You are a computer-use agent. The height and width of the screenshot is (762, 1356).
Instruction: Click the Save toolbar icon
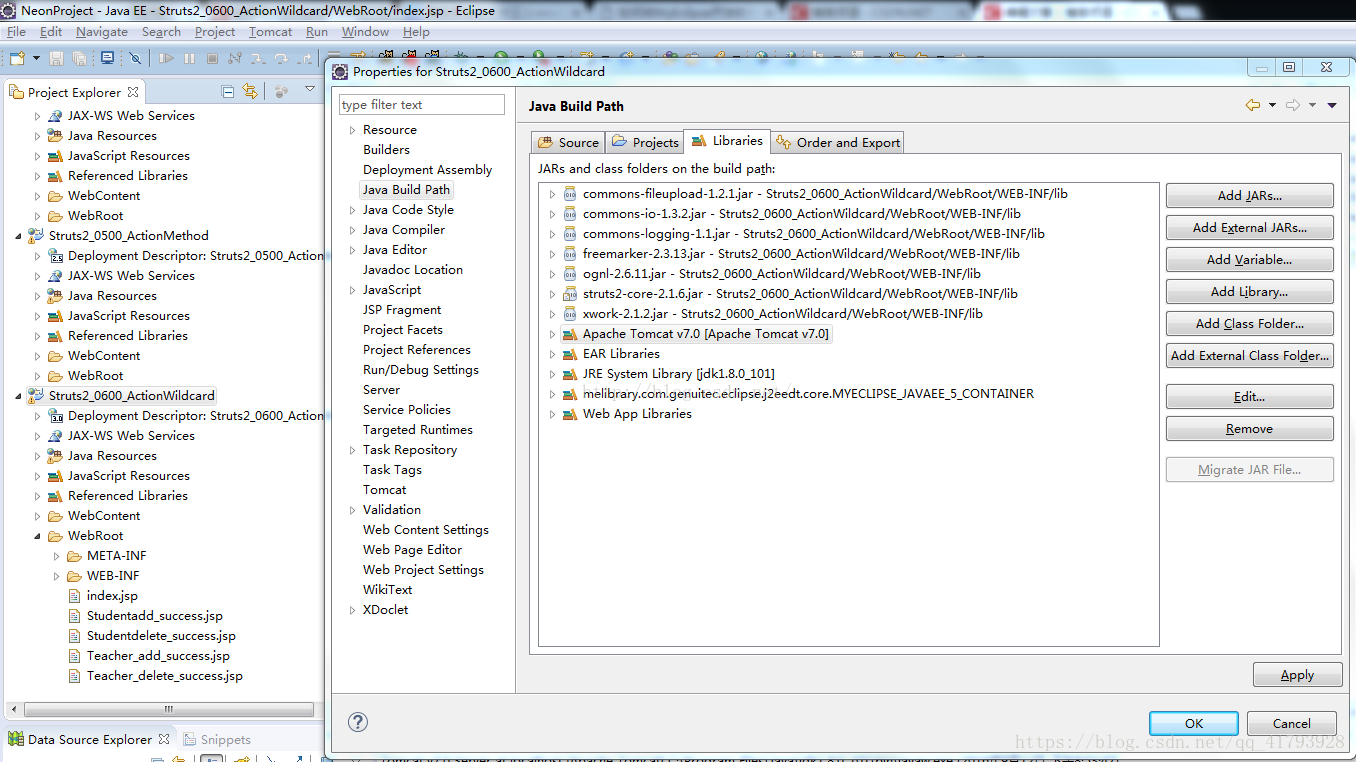[x=57, y=59]
